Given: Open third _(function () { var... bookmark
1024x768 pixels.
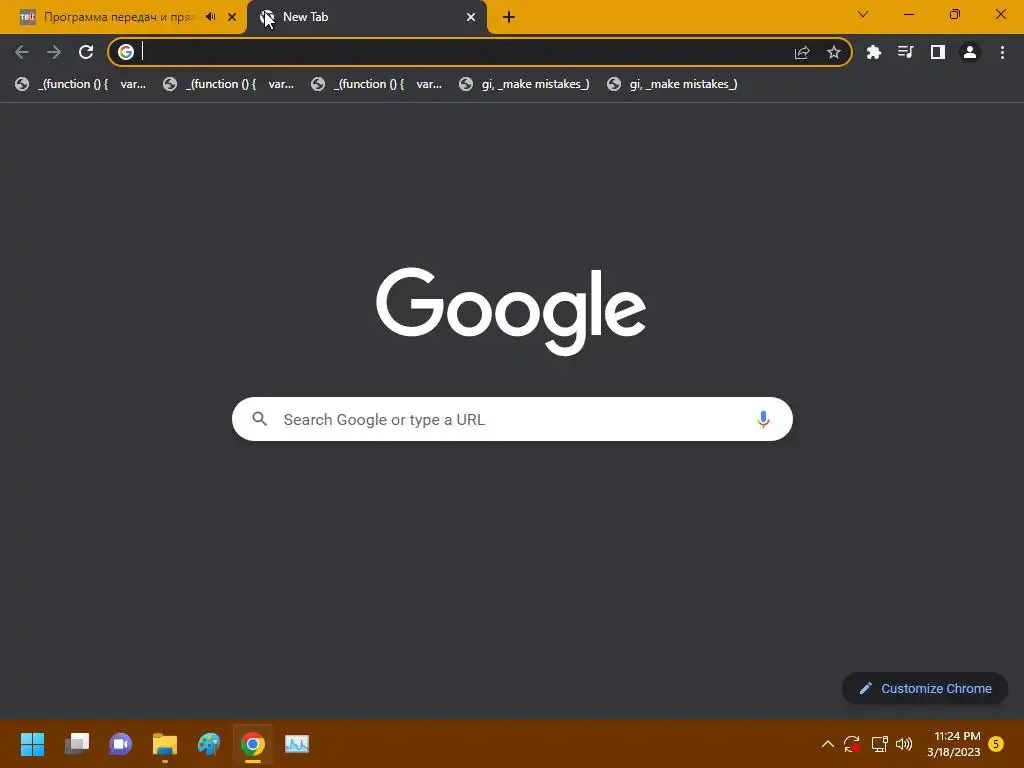Looking at the screenshot, I should pos(376,84).
